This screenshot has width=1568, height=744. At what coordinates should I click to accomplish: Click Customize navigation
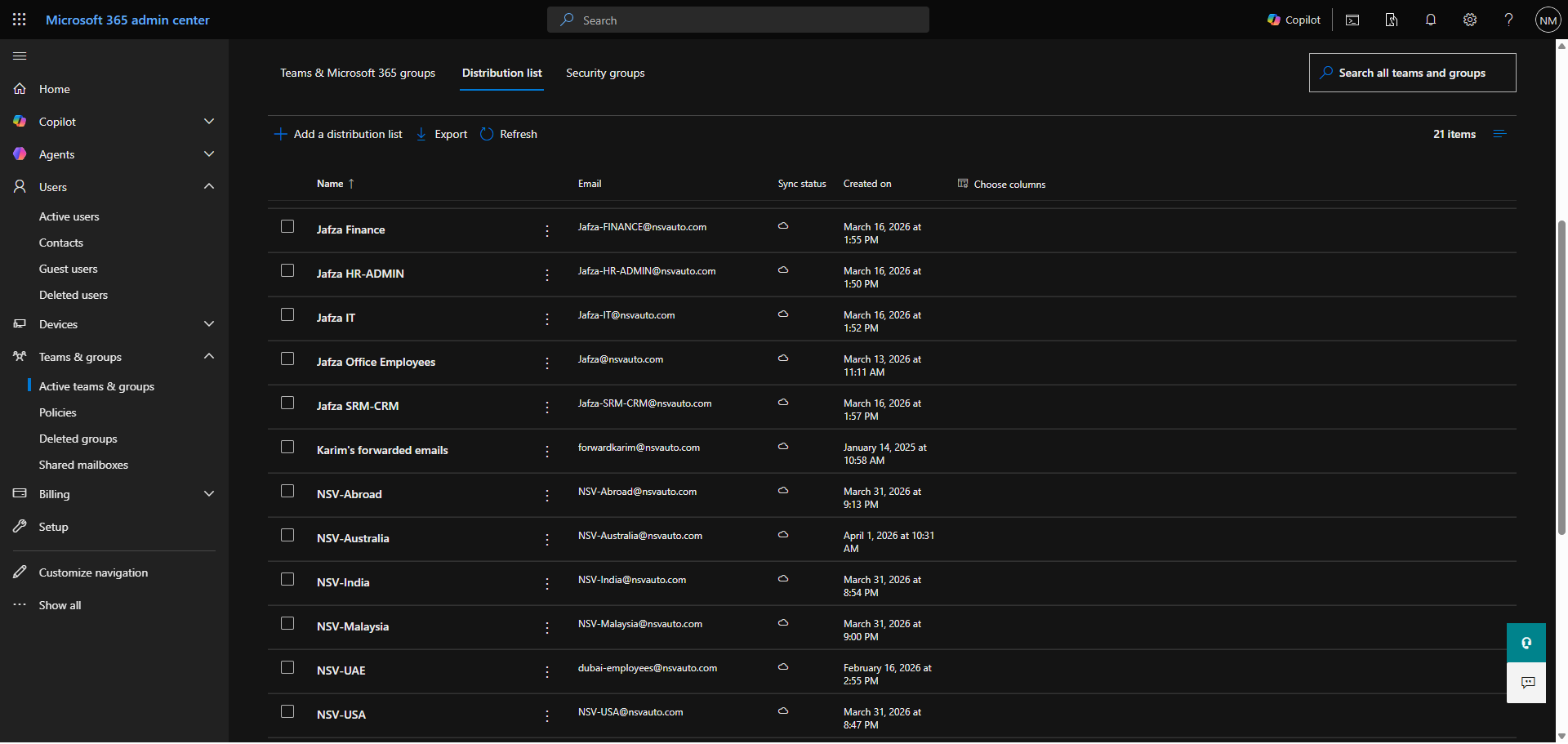coord(93,572)
